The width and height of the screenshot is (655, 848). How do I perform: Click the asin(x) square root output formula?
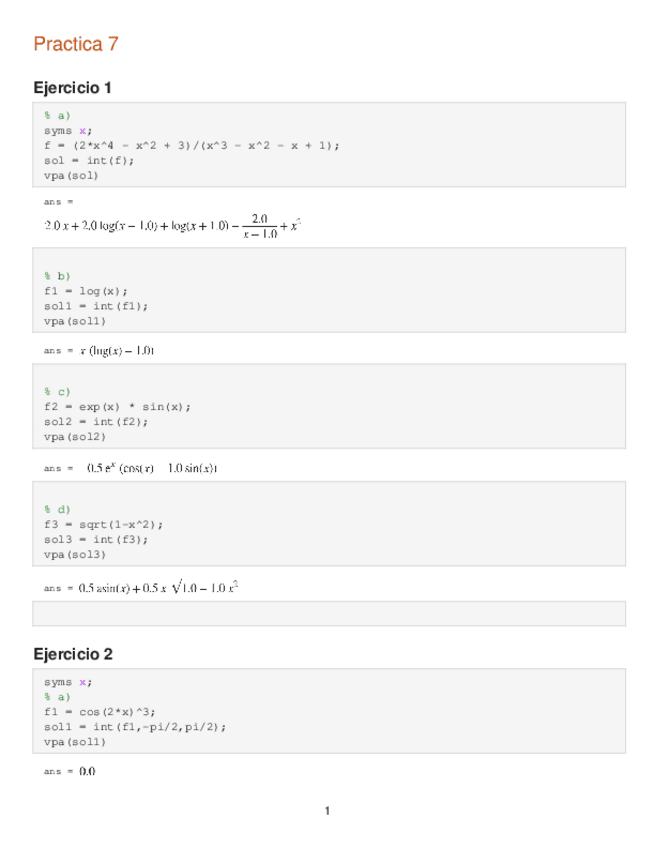pyautogui.click(x=158, y=588)
